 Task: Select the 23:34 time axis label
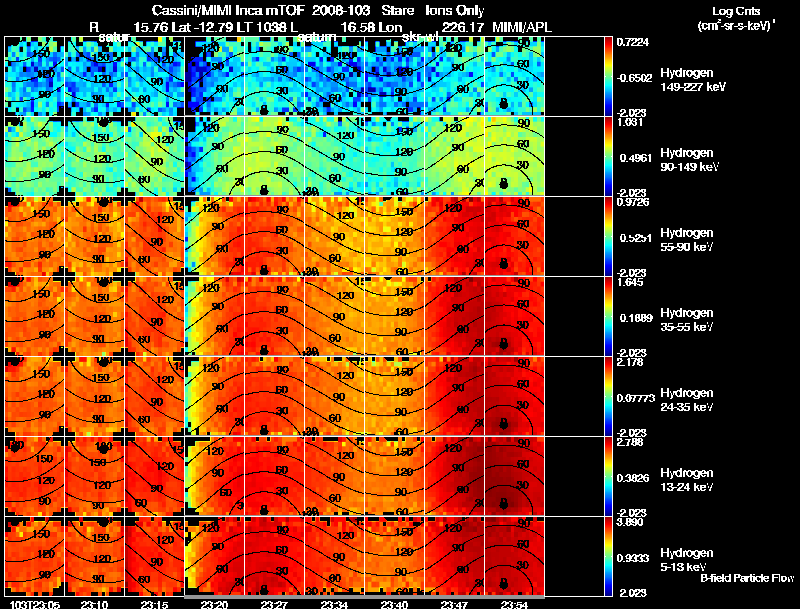[334, 604]
